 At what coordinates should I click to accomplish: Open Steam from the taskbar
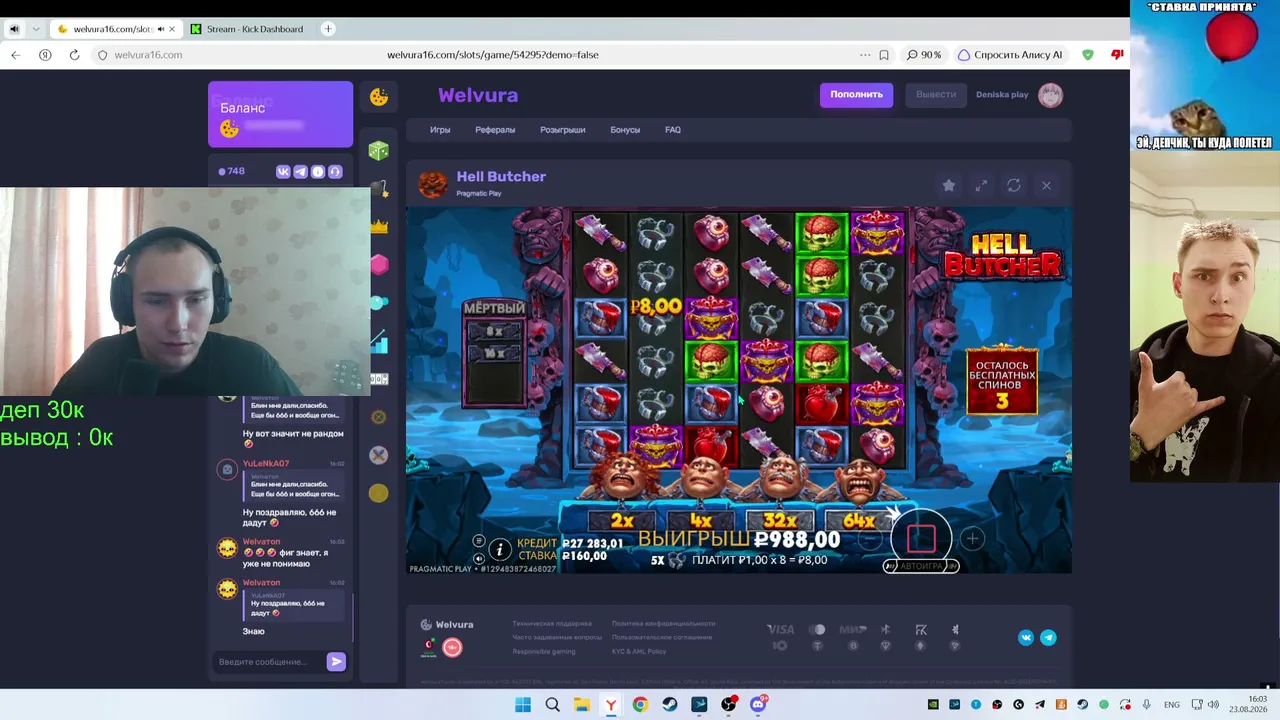coord(669,705)
